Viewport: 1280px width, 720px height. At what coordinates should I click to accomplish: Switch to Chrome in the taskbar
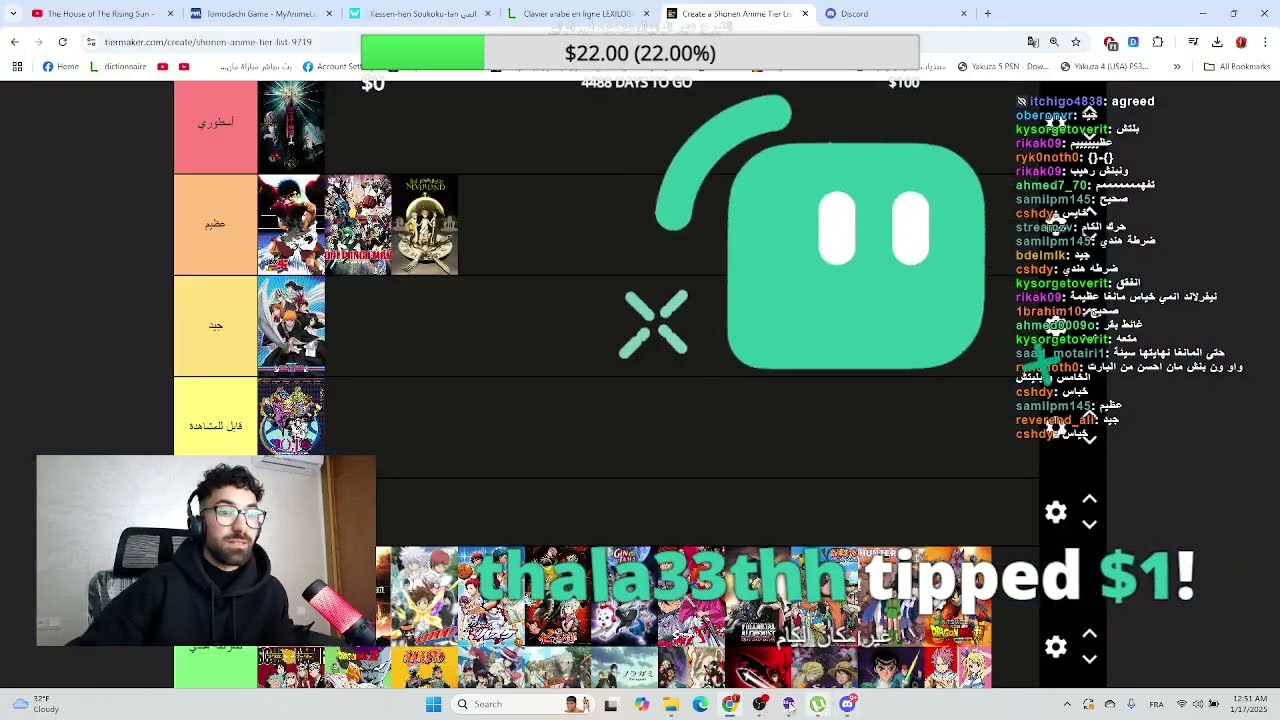pos(730,704)
